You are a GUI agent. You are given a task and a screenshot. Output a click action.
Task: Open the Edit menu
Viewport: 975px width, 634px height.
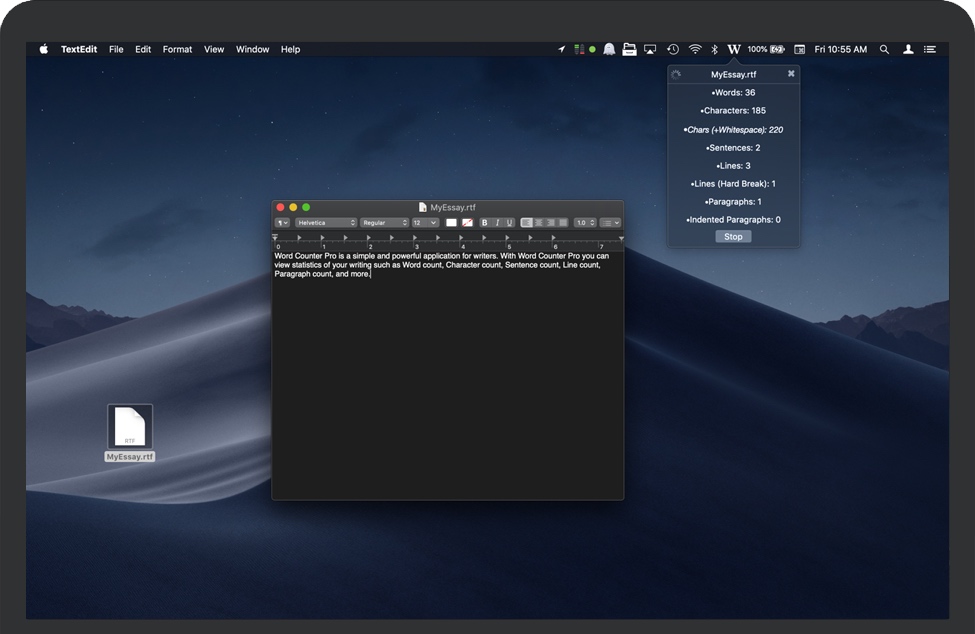click(x=143, y=49)
